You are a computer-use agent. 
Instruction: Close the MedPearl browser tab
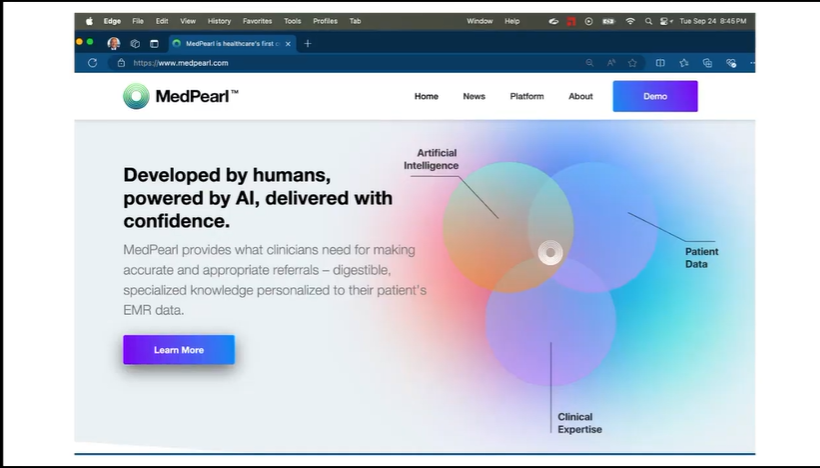pos(290,43)
